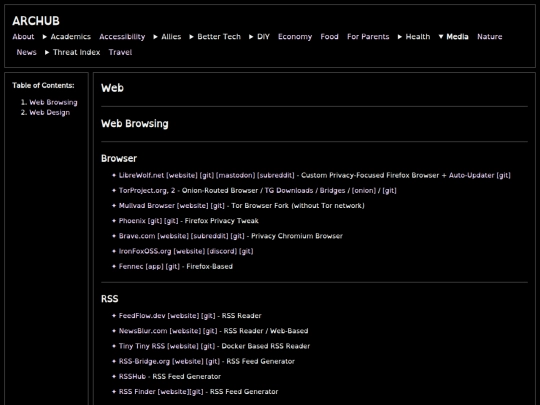Jump to Web Design in contents
This screenshot has height=405, width=540.
click(50, 113)
